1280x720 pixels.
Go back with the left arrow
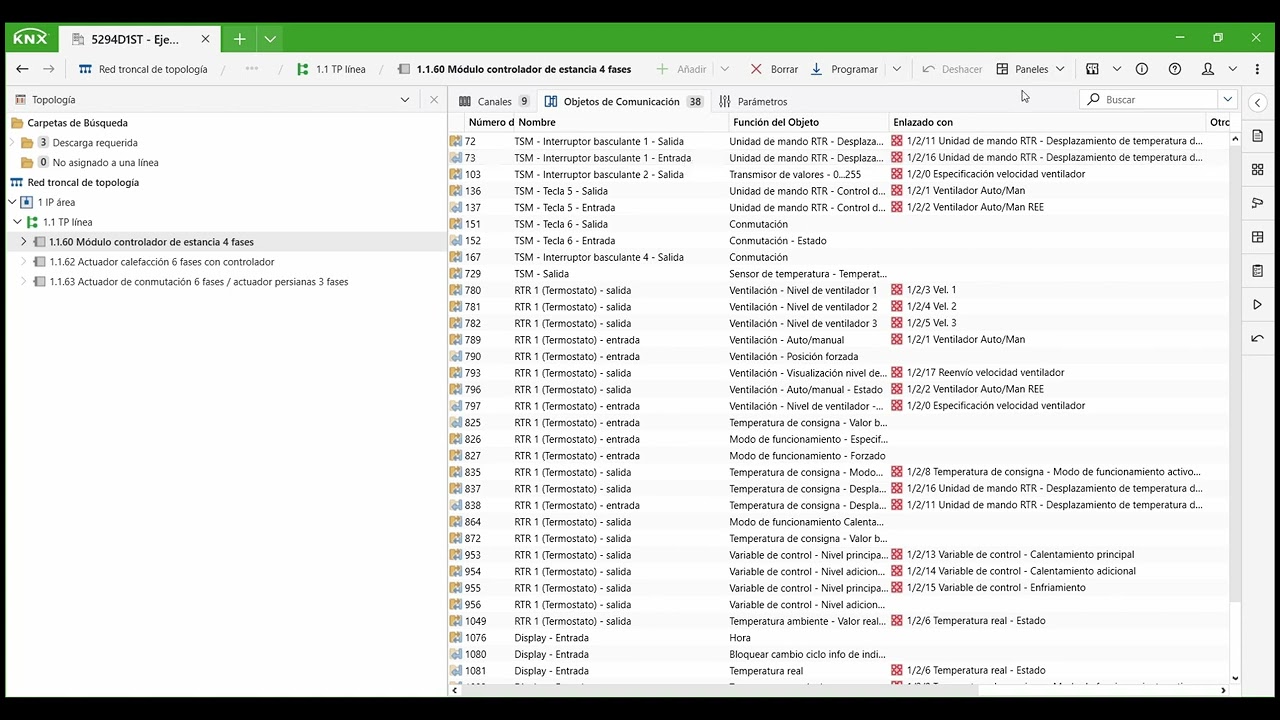click(22, 69)
